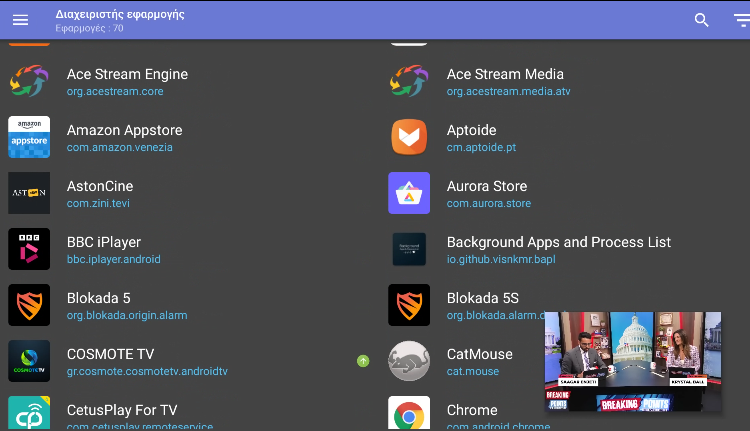The width and height of the screenshot is (750, 431).
Task: Click package name org.blokada.origin.alarm
Action: pos(127,315)
